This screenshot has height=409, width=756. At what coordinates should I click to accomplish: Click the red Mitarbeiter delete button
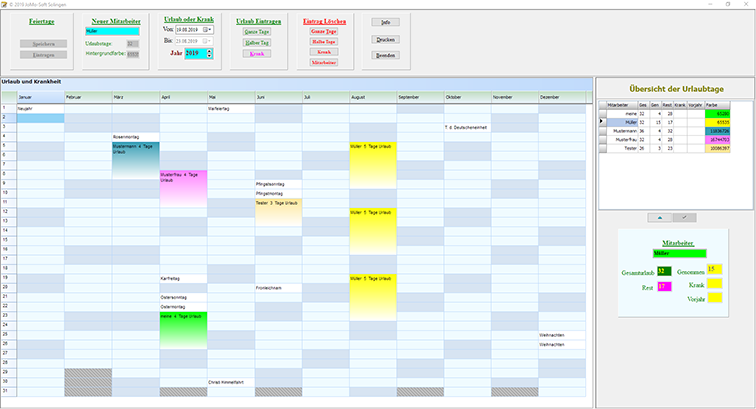coord(323,62)
